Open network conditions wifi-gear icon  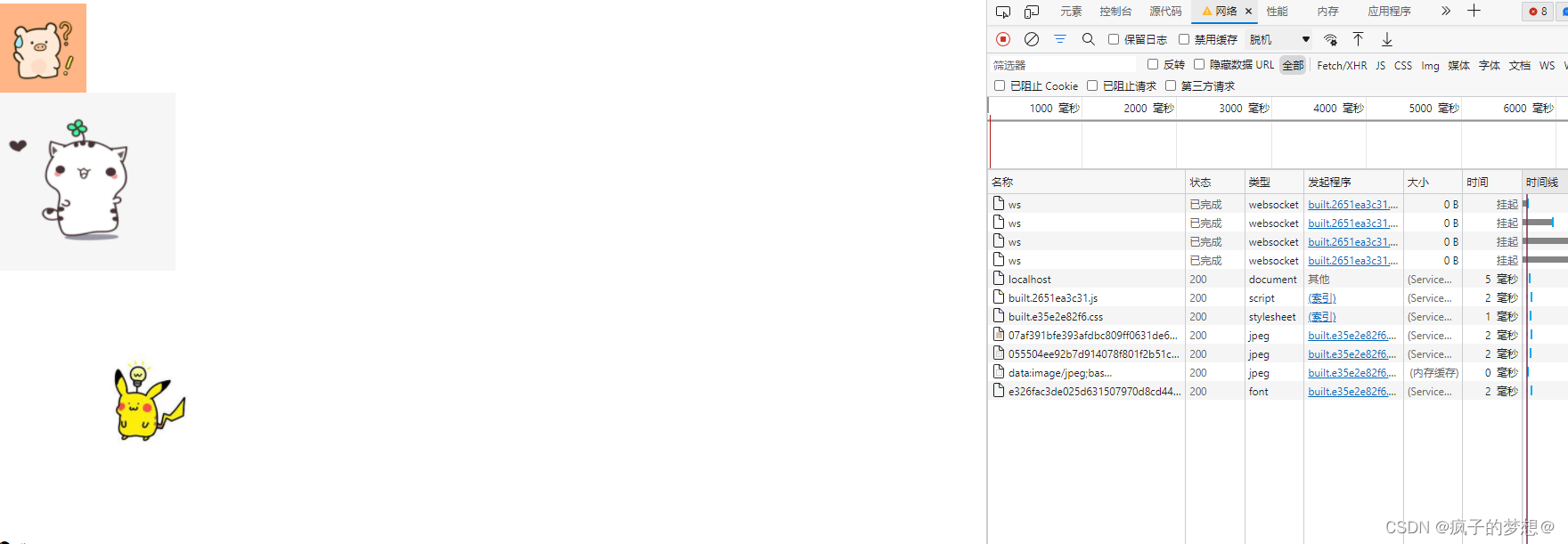tap(1330, 39)
